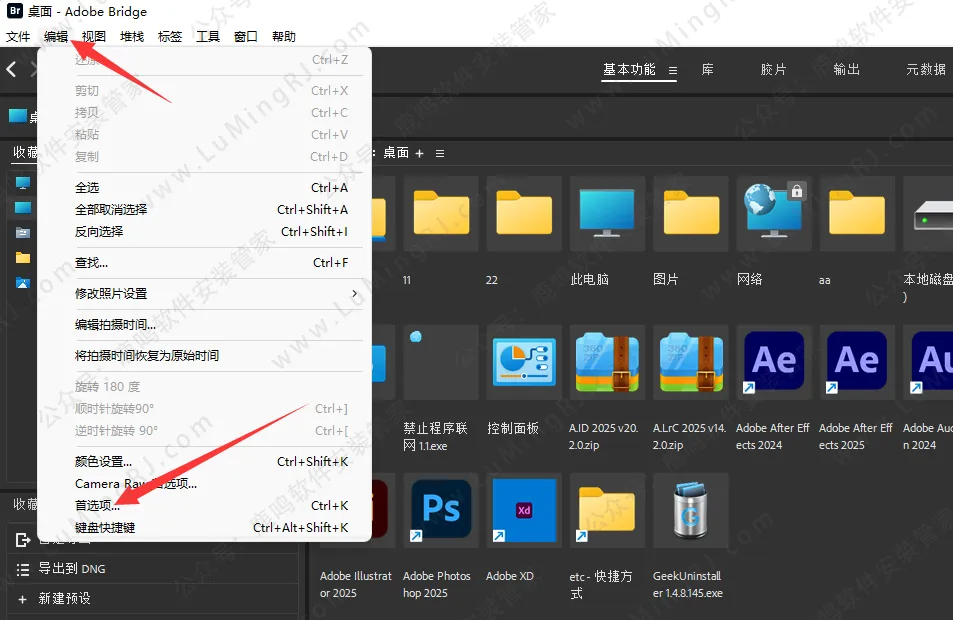Image resolution: width=953 pixels, height=620 pixels.
Task: Select the 控制面板 icon
Action: 524,361
